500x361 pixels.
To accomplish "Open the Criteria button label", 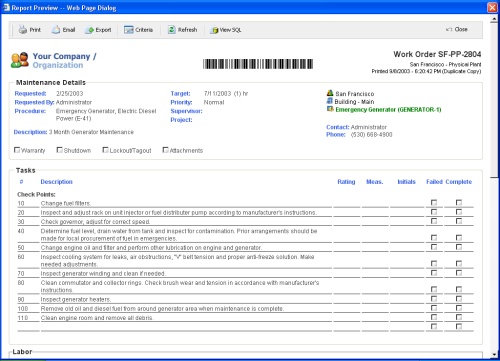I will 144,30.
